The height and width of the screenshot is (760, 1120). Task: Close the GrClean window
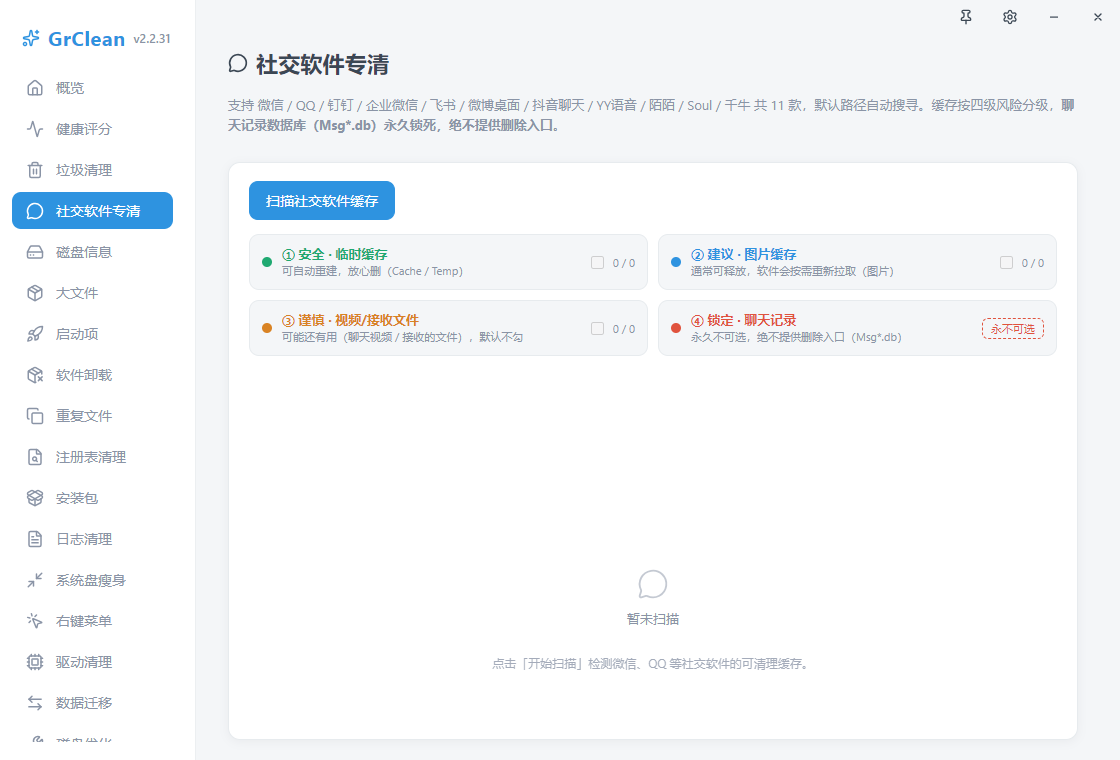1098,17
